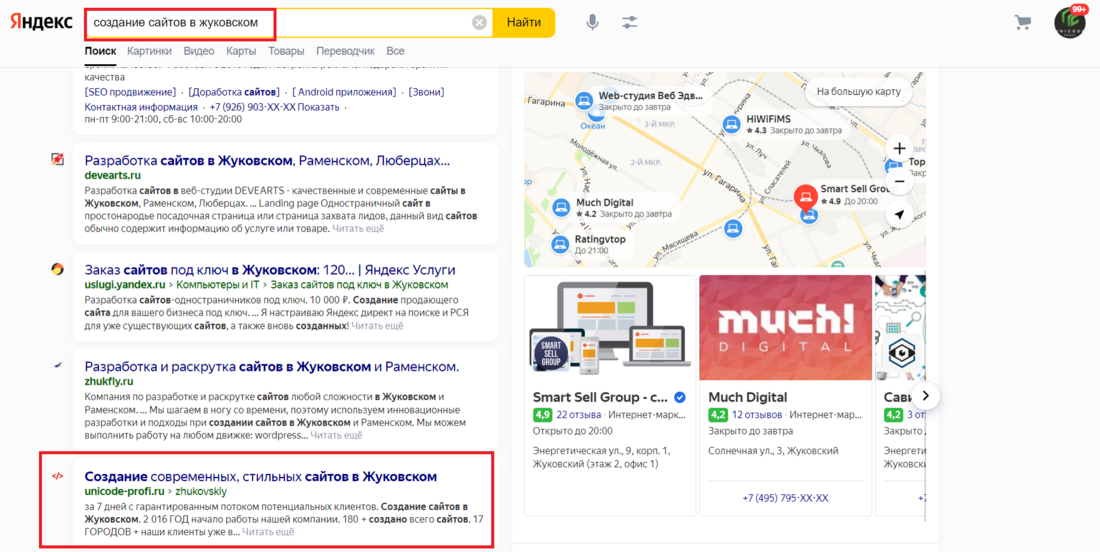1100x552 pixels.
Task: Open devearts.ru green URL
Action: [113, 175]
